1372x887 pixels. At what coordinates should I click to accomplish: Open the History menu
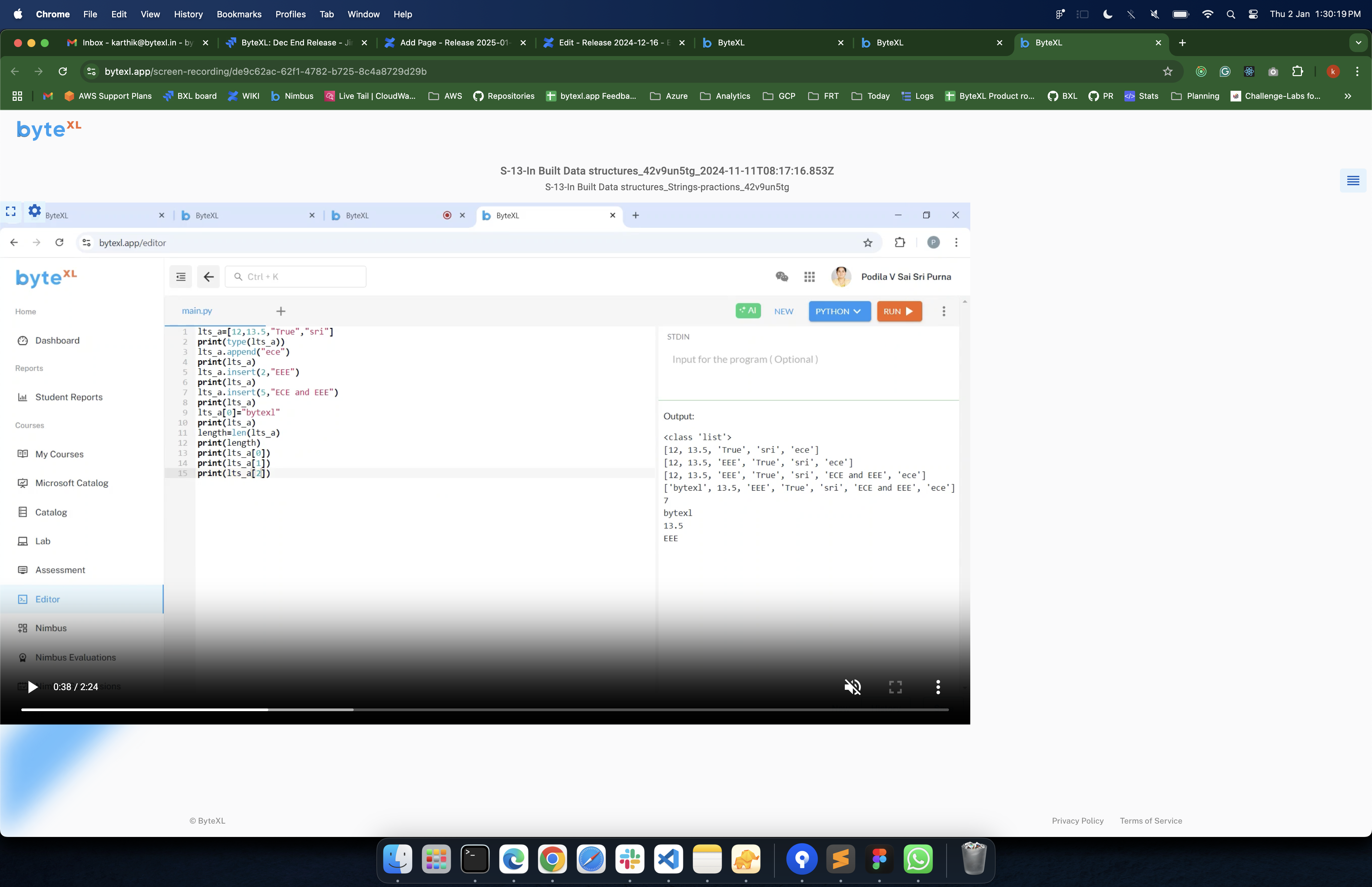point(188,14)
